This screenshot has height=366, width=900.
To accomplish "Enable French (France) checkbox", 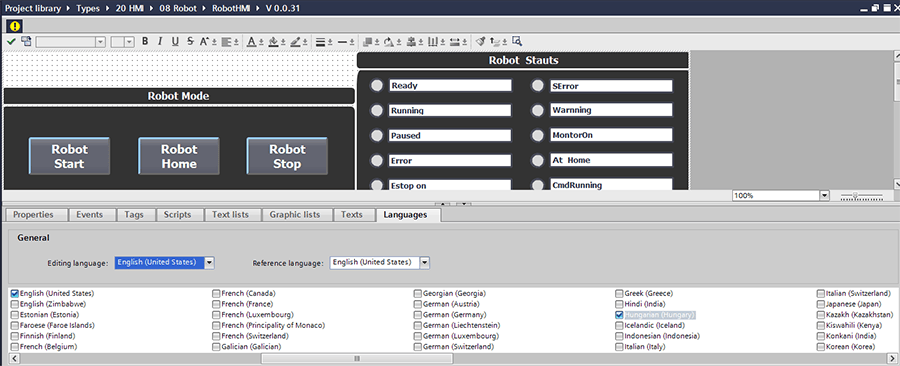I will (216, 304).
